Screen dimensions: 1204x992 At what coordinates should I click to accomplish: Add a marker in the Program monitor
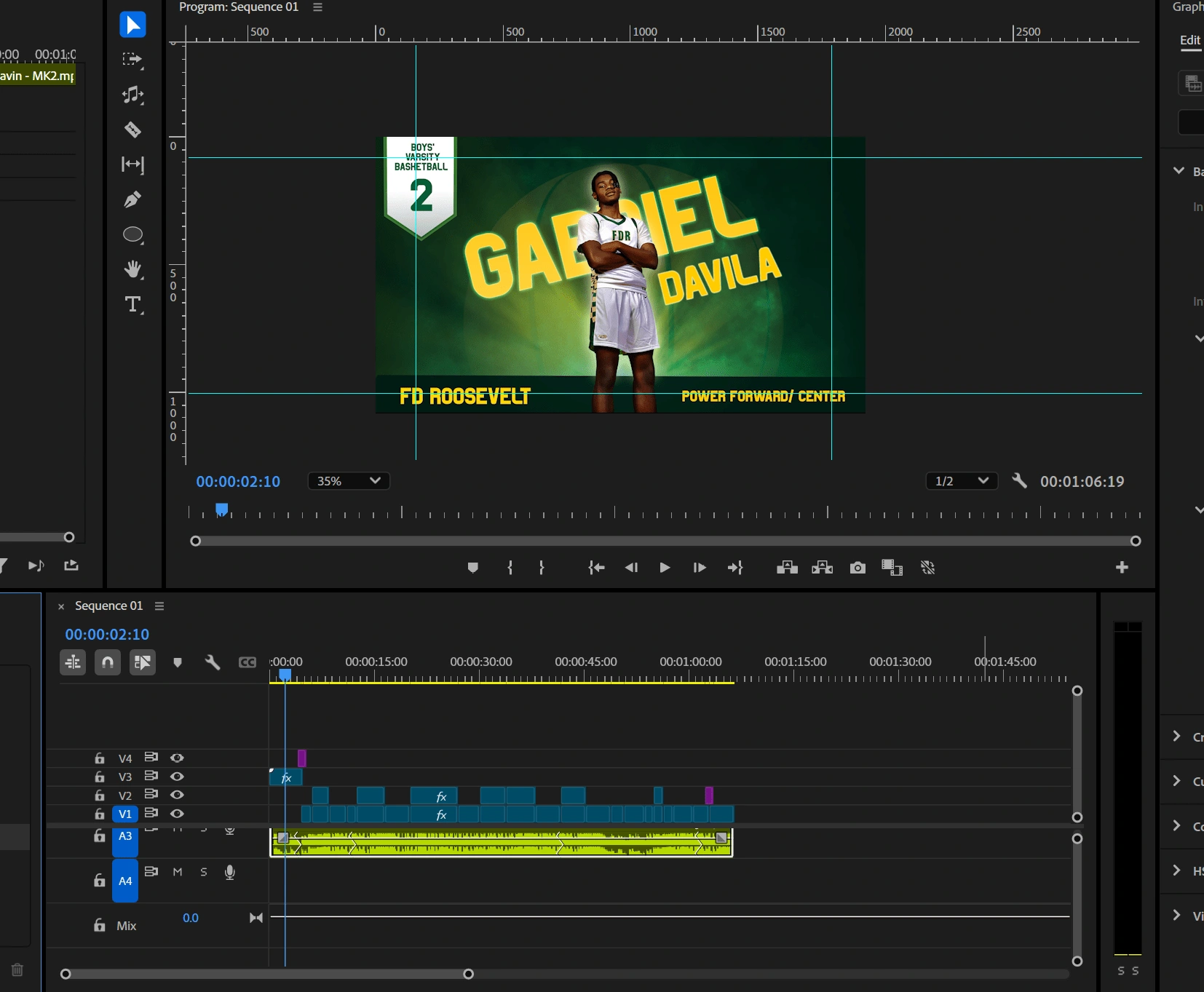[x=473, y=568]
